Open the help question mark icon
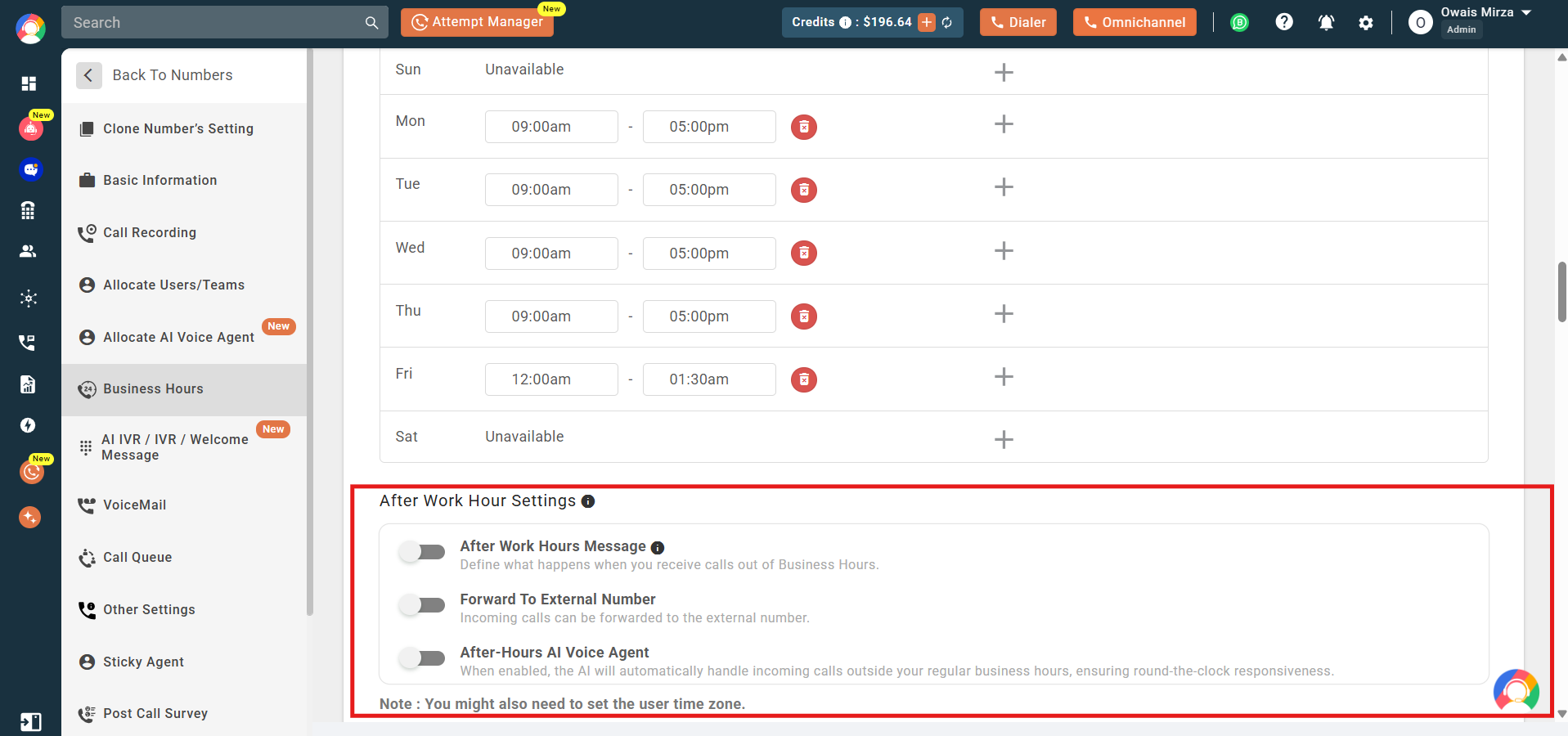Viewport: 1568px width, 736px height. point(1284,22)
